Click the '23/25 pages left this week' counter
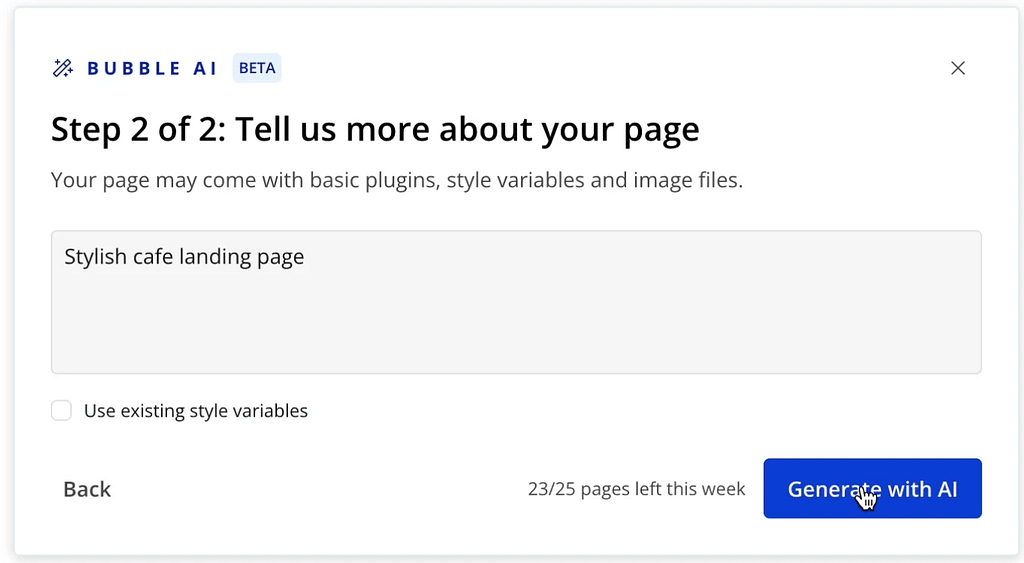The width and height of the screenshot is (1024, 563). (x=636, y=489)
